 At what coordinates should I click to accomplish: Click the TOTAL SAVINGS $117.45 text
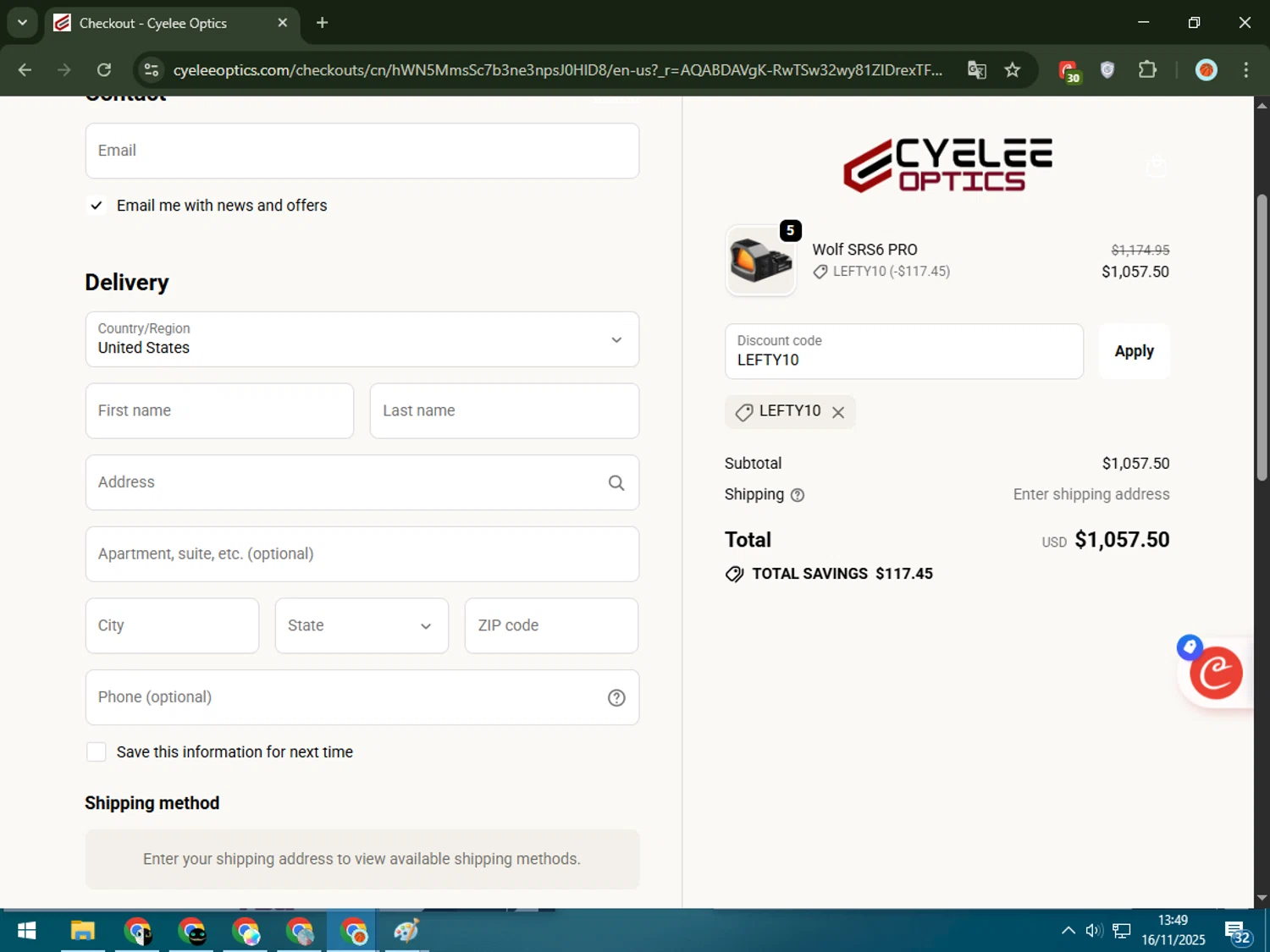coord(842,575)
